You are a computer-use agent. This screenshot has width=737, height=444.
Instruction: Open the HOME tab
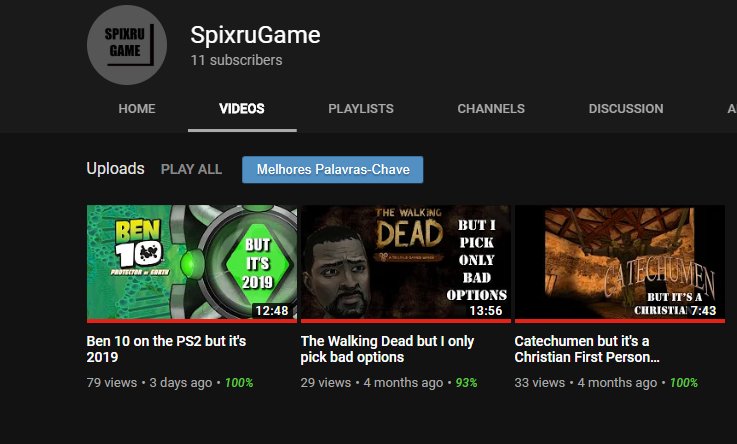tap(137, 109)
